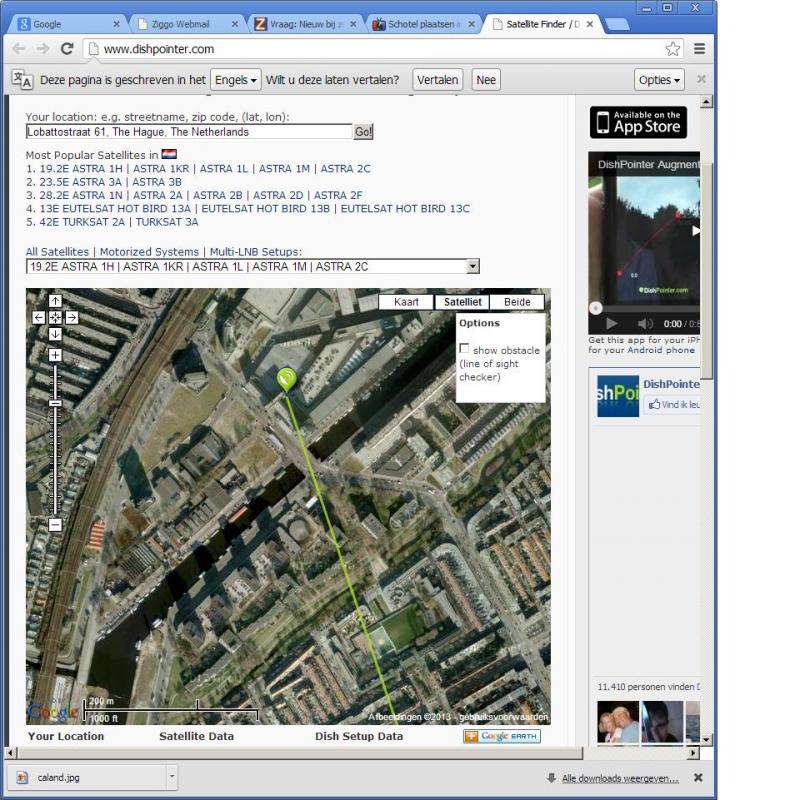Screen dimensions: 800x800
Task: Click the green dish location marker
Action: point(287,379)
